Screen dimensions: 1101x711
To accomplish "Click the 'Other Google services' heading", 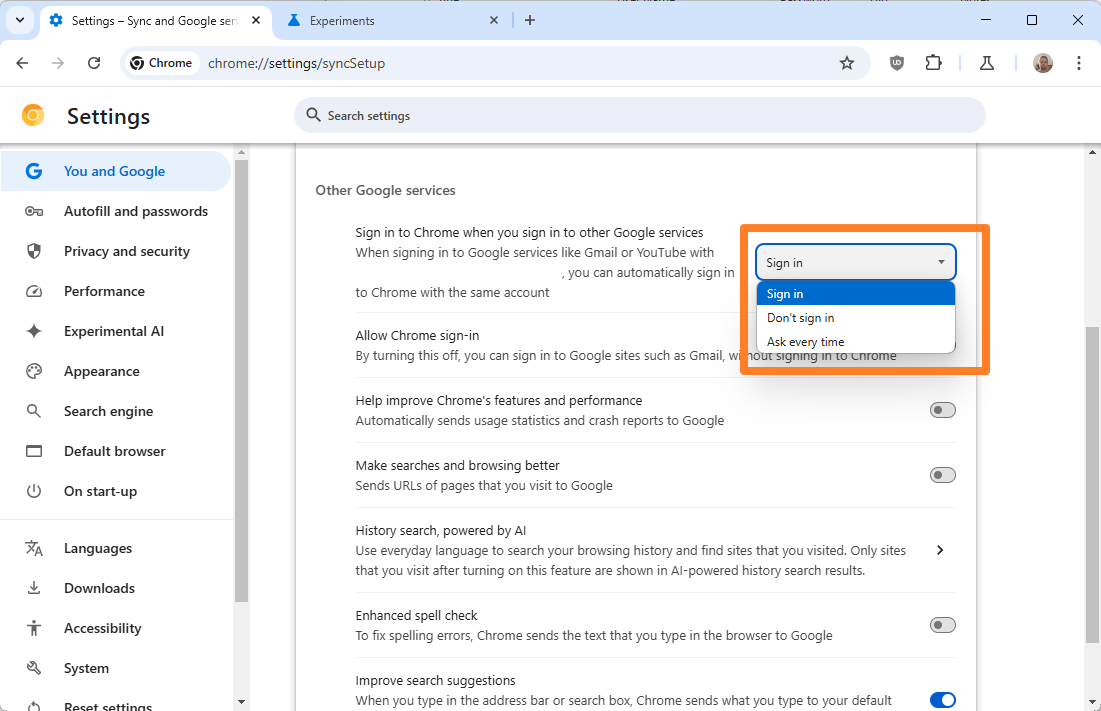I will pyautogui.click(x=385, y=190).
